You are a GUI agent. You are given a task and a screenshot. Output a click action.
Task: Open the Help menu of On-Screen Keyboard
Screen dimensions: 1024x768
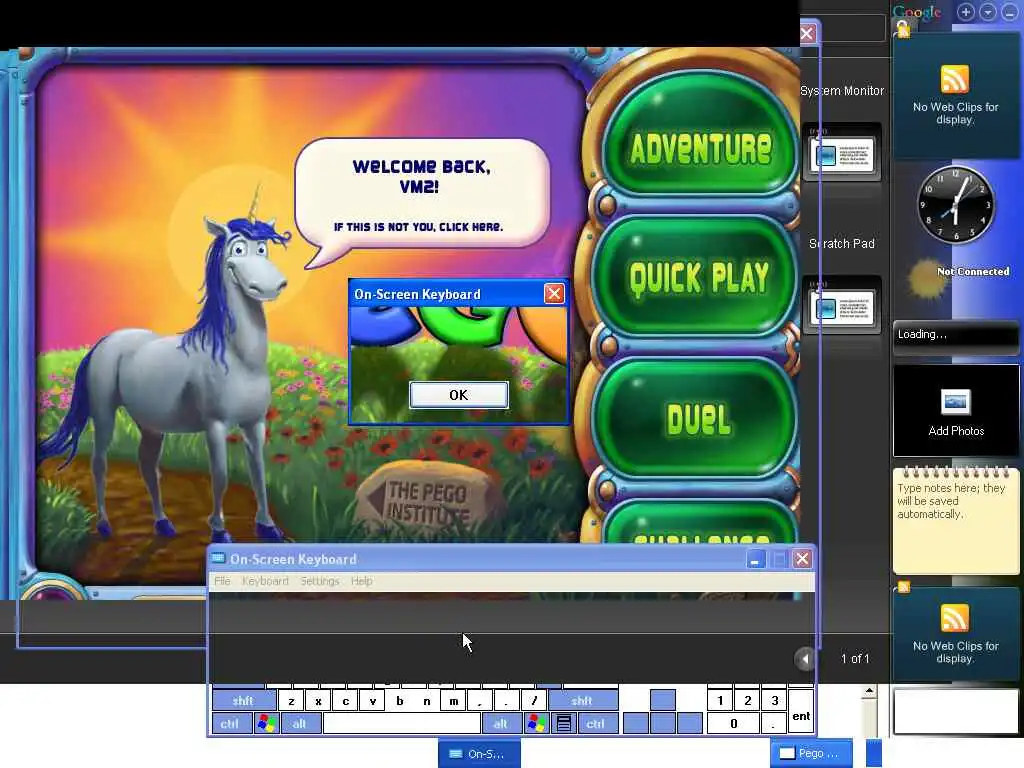[x=361, y=581]
